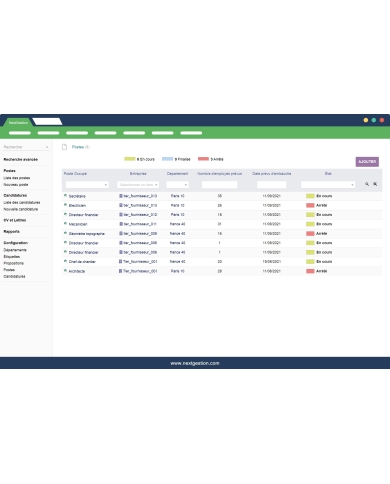Image resolution: width=390 pixels, height=484 pixels.
Task: Sort by the Poste Occupé column header
Action: click(x=75, y=174)
